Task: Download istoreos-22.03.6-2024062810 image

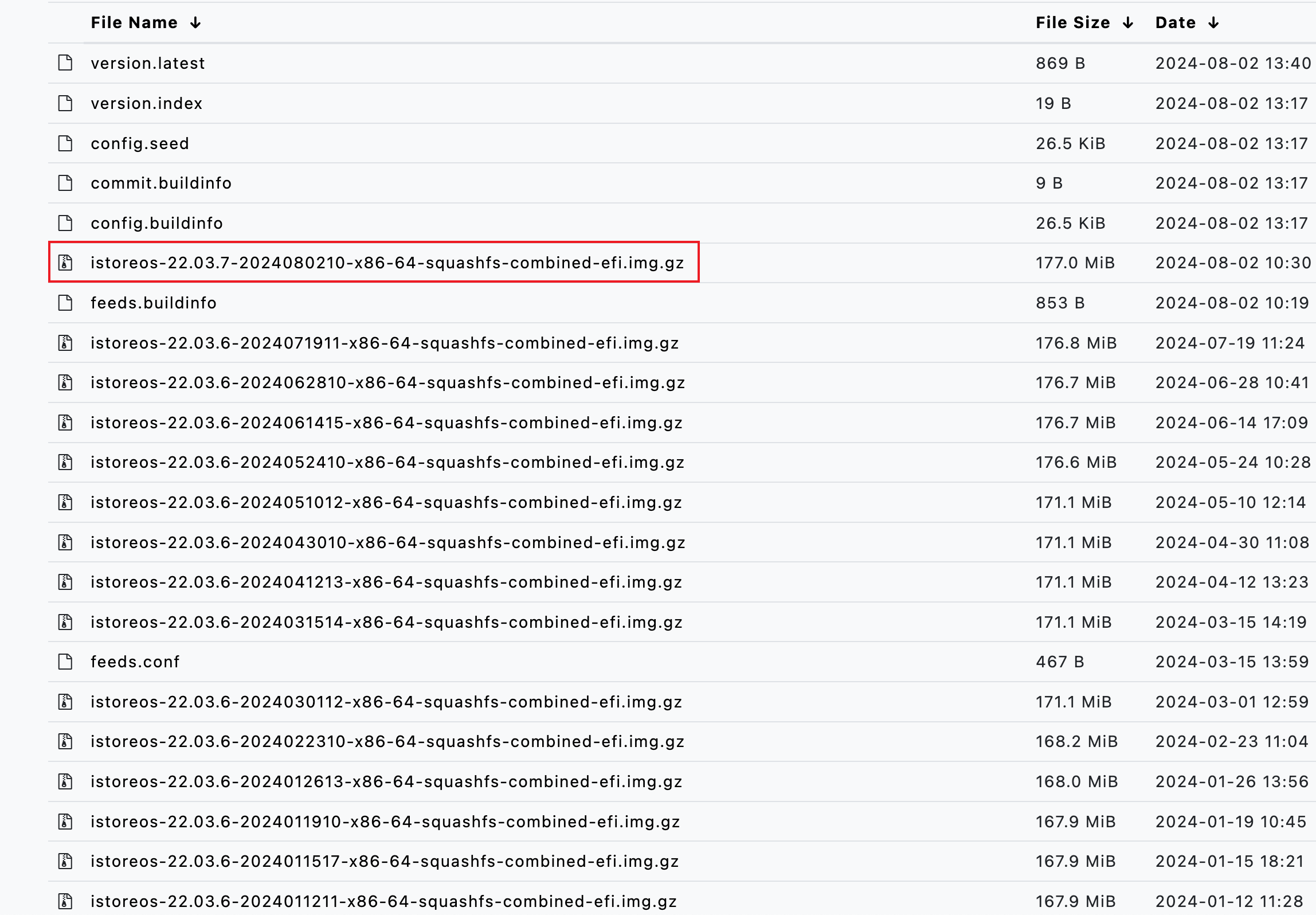Action: tap(387, 382)
